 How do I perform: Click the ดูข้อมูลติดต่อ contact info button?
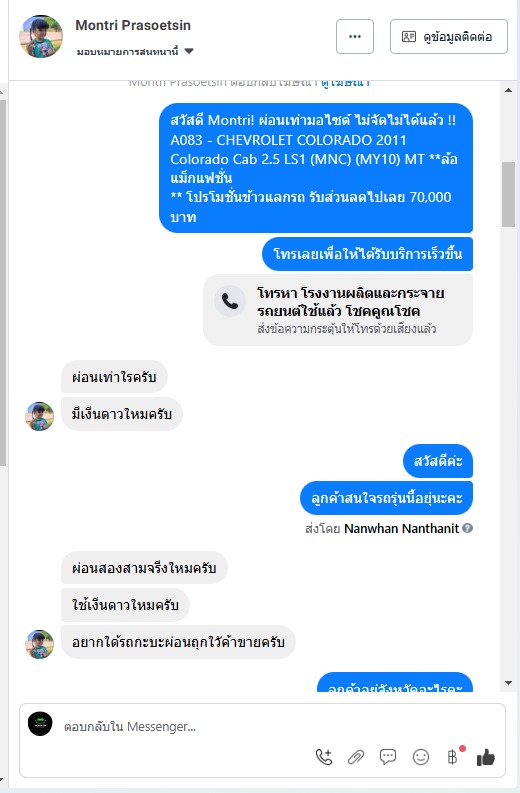(449, 36)
